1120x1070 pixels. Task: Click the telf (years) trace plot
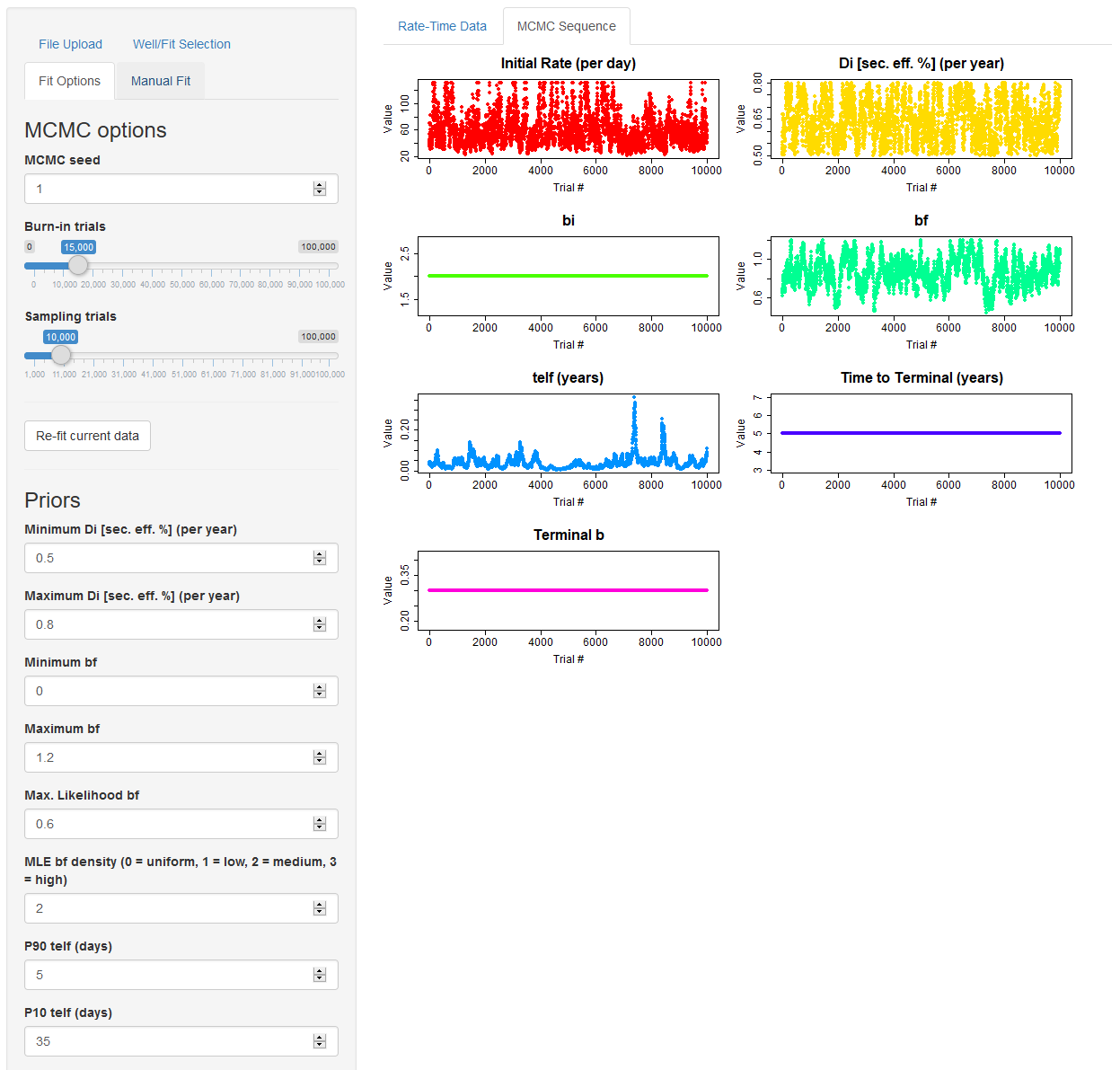(568, 434)
